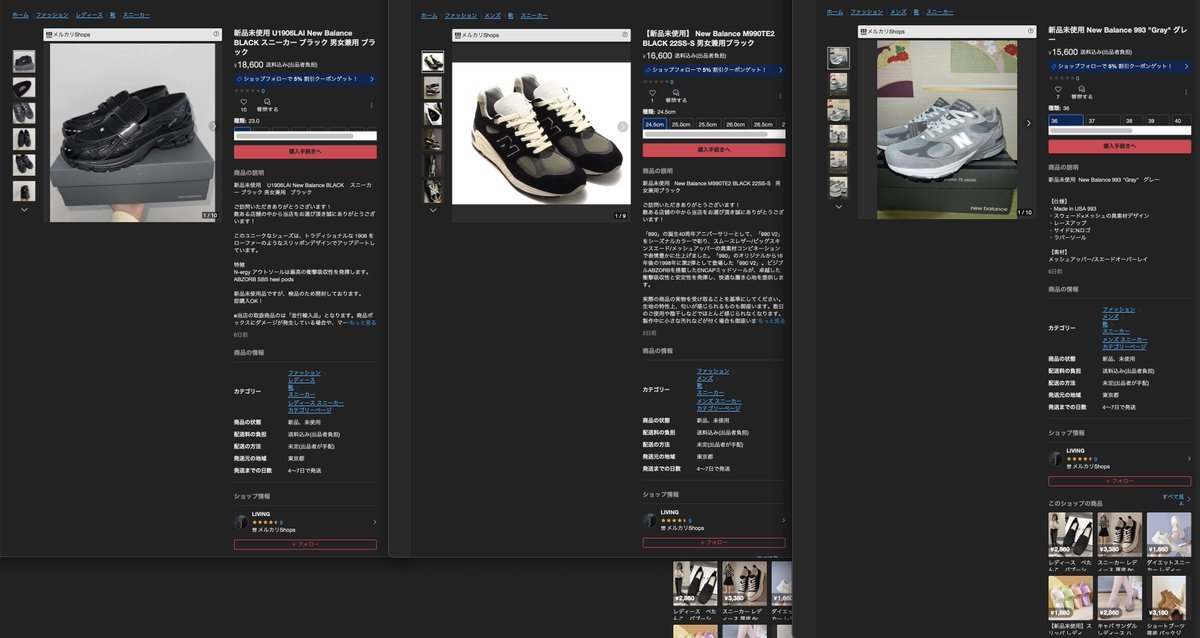Open the coupon banner chevron on the U1906LAI page
The height and width of the screenshot is (638, 1200).
tap(372, 78)
